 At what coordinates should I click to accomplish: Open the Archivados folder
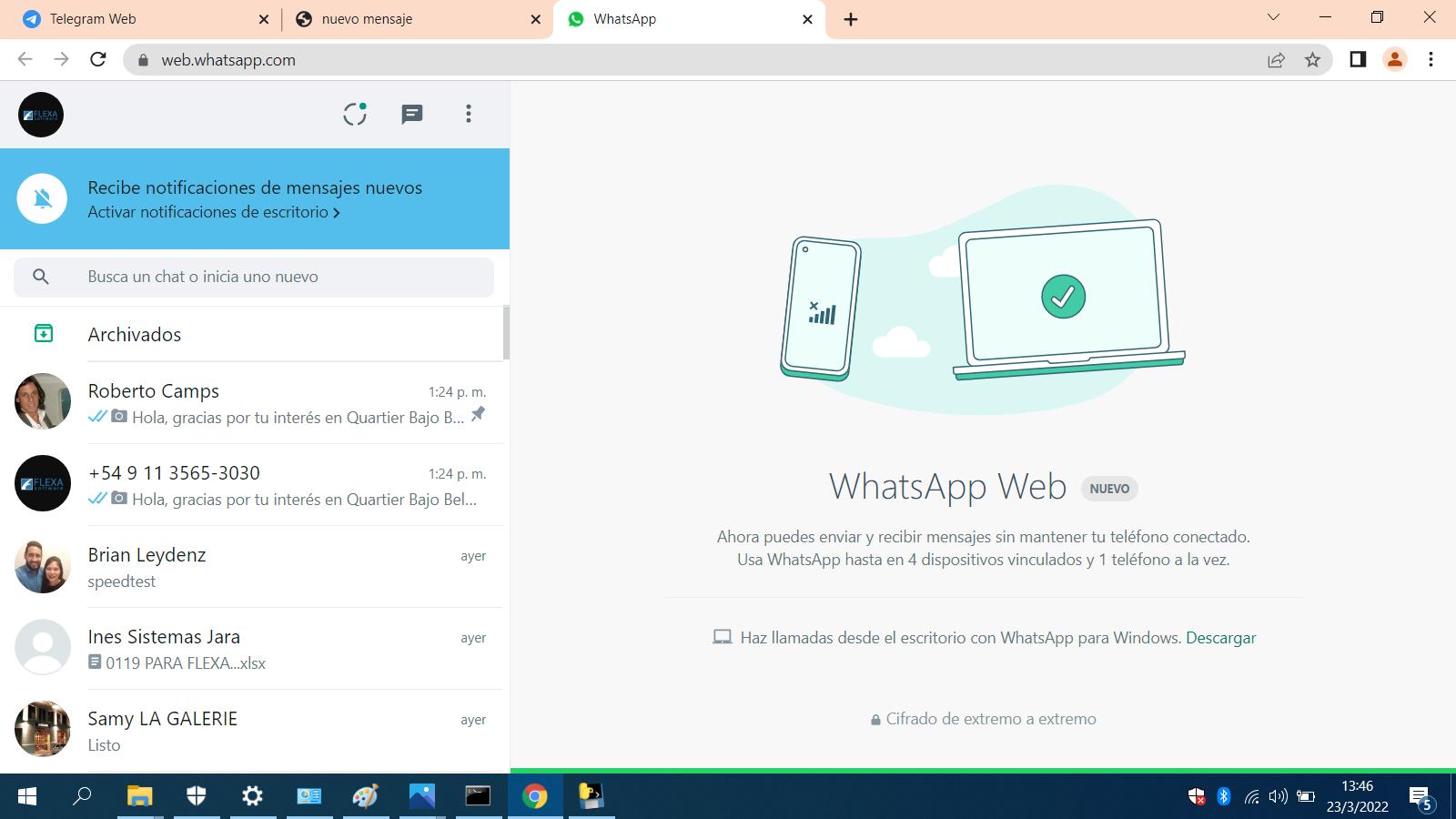tap(251, 334)
